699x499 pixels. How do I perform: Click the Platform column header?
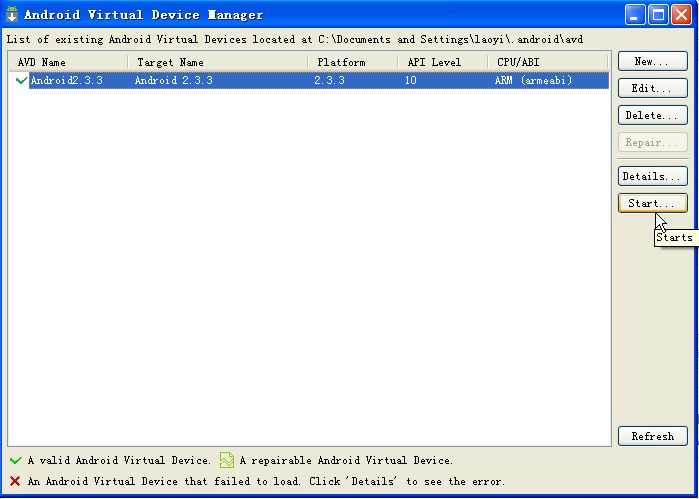coord(353,62)
